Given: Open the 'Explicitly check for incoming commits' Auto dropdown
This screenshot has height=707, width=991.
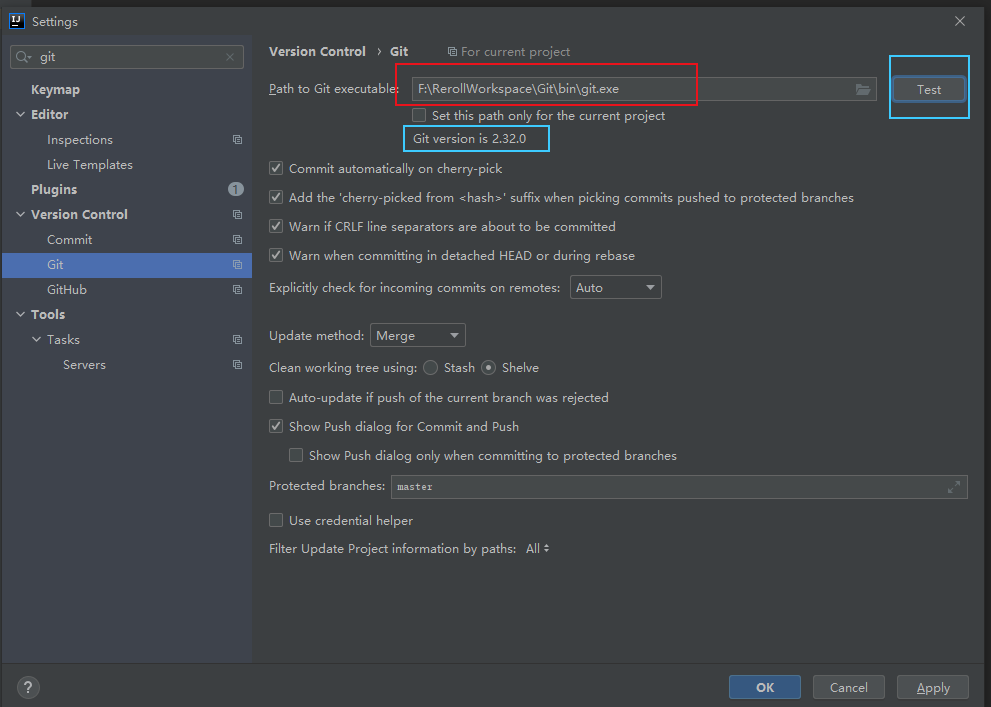Looking at the screenshot, I should [x=616, y=287].
